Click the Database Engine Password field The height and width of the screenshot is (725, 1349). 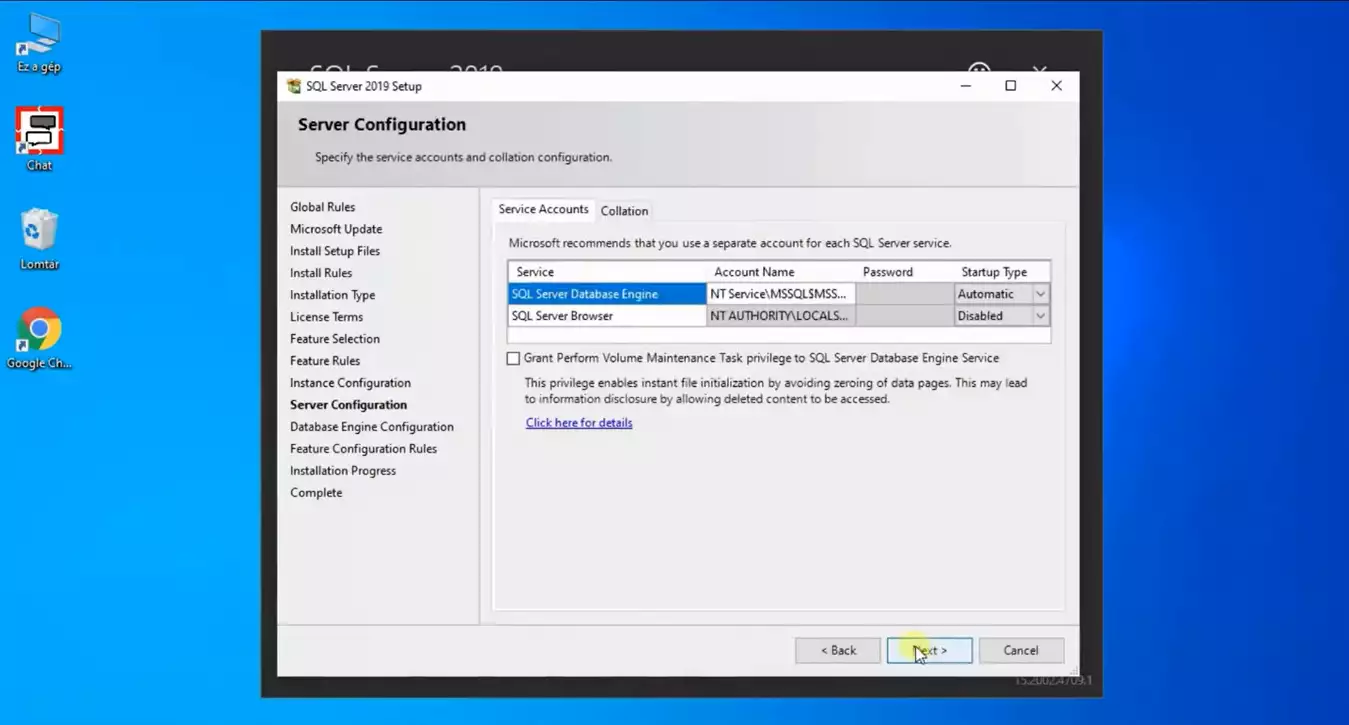pyautogui.click(x=904, y=294)
